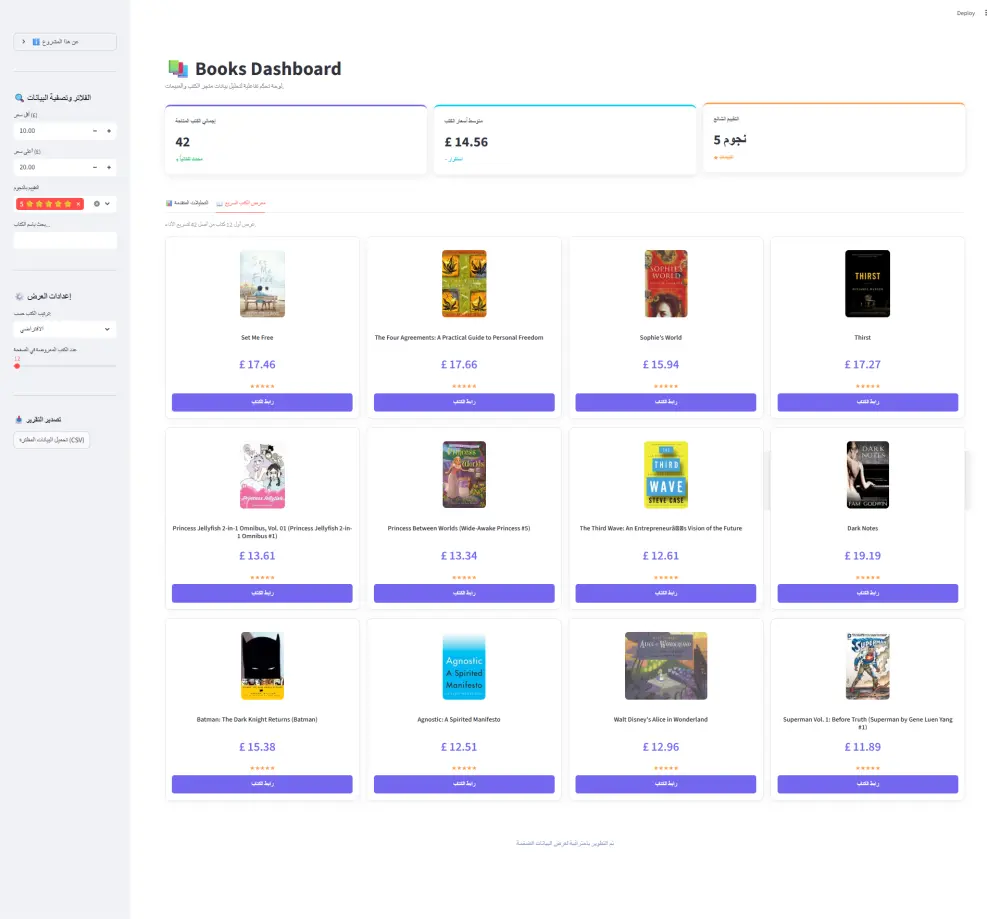
Task: Click the تحميل البيانات المفلترة (CSV) download button
Action: point(52,439)
